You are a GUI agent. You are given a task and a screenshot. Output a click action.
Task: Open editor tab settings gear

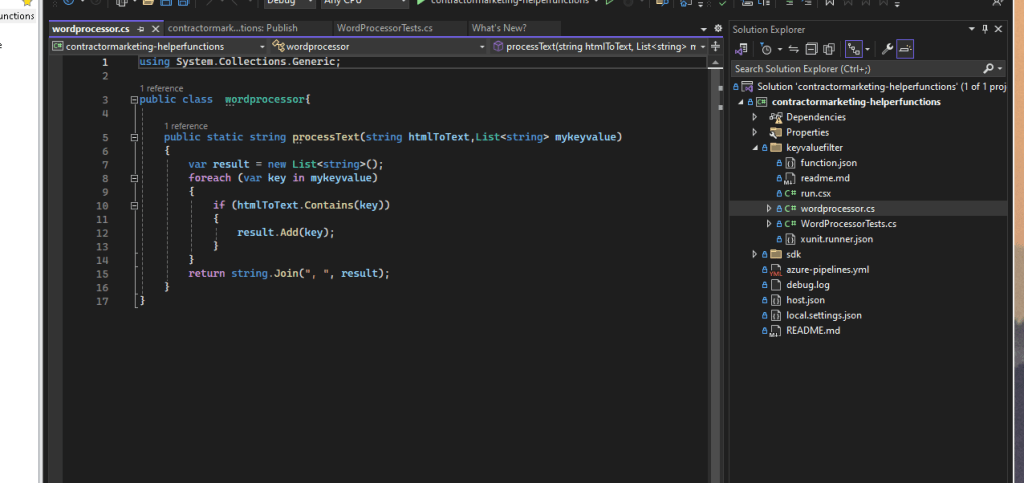718,29
